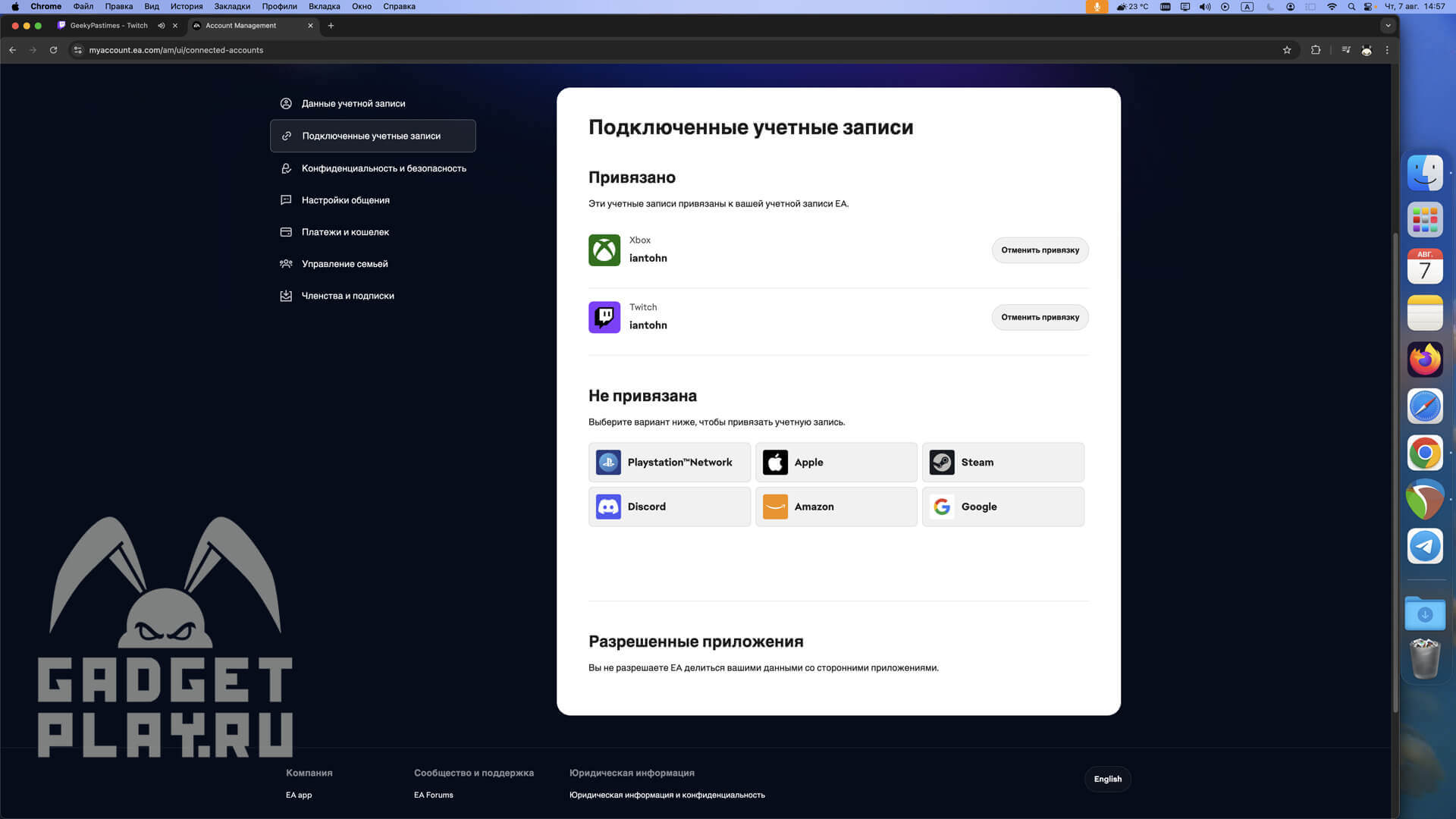Open Launchpad from the Dock
The width and height of the screenshot is (1456, 819).
[x=1425, y=220]
